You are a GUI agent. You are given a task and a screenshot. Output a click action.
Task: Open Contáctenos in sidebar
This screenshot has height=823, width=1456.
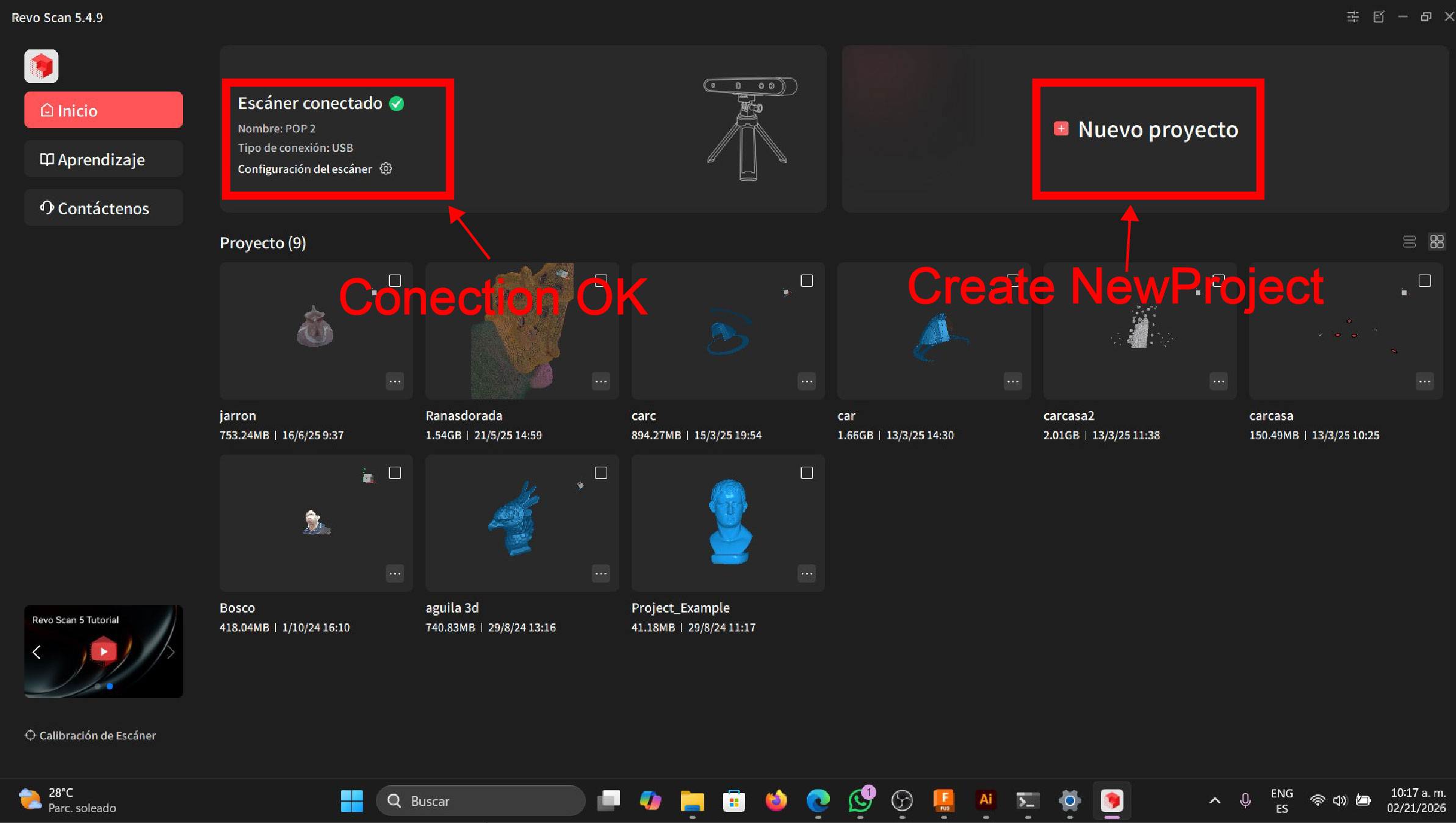pos(103,208)
